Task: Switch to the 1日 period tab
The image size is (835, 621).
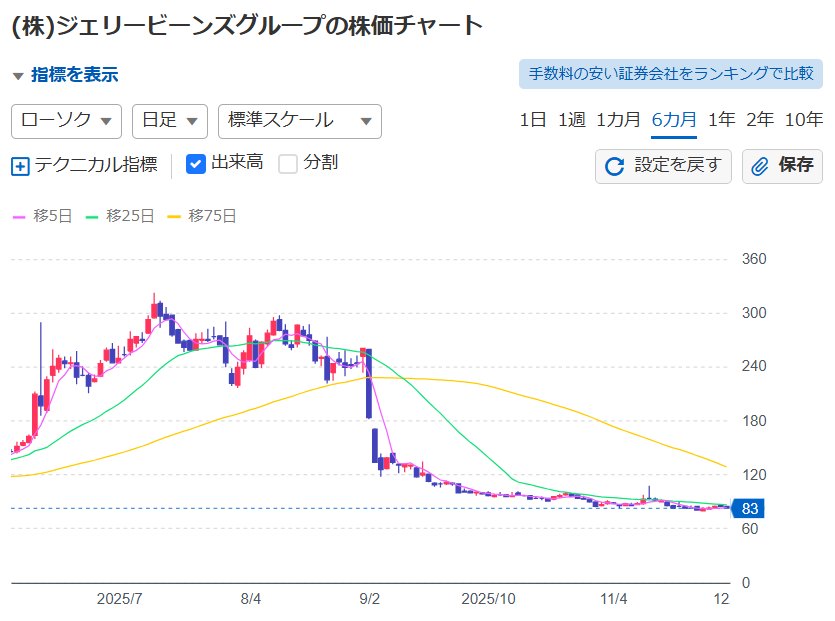Action: pos(533,120)
